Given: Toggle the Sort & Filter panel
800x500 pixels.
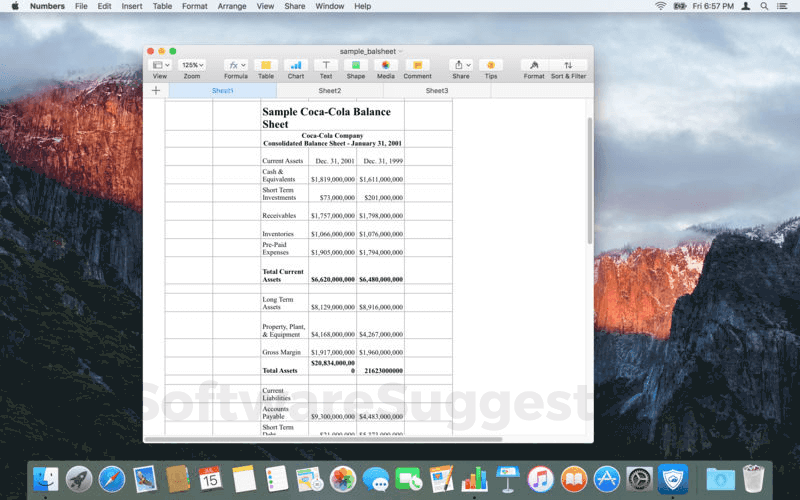Looking at the screenshot, I should [x=568, y=65].
